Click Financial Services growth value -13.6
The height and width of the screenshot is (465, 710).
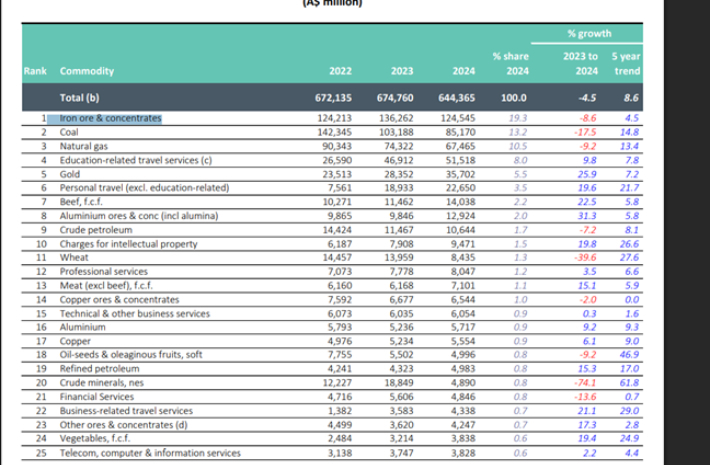[585, 397]
